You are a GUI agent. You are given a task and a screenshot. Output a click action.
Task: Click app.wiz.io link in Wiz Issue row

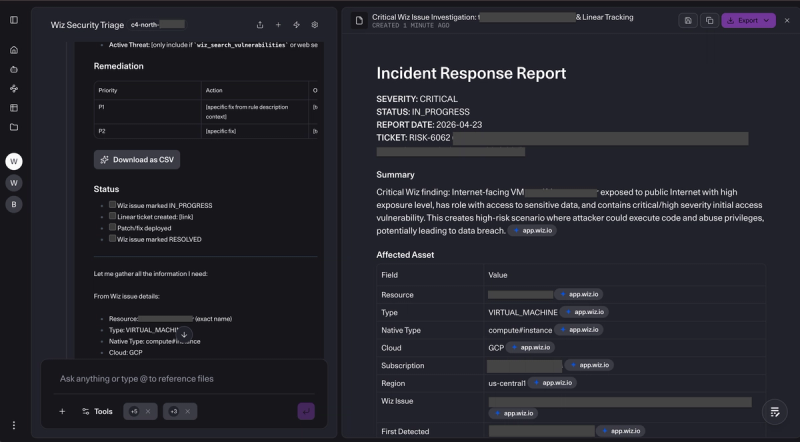pos(513,413)
